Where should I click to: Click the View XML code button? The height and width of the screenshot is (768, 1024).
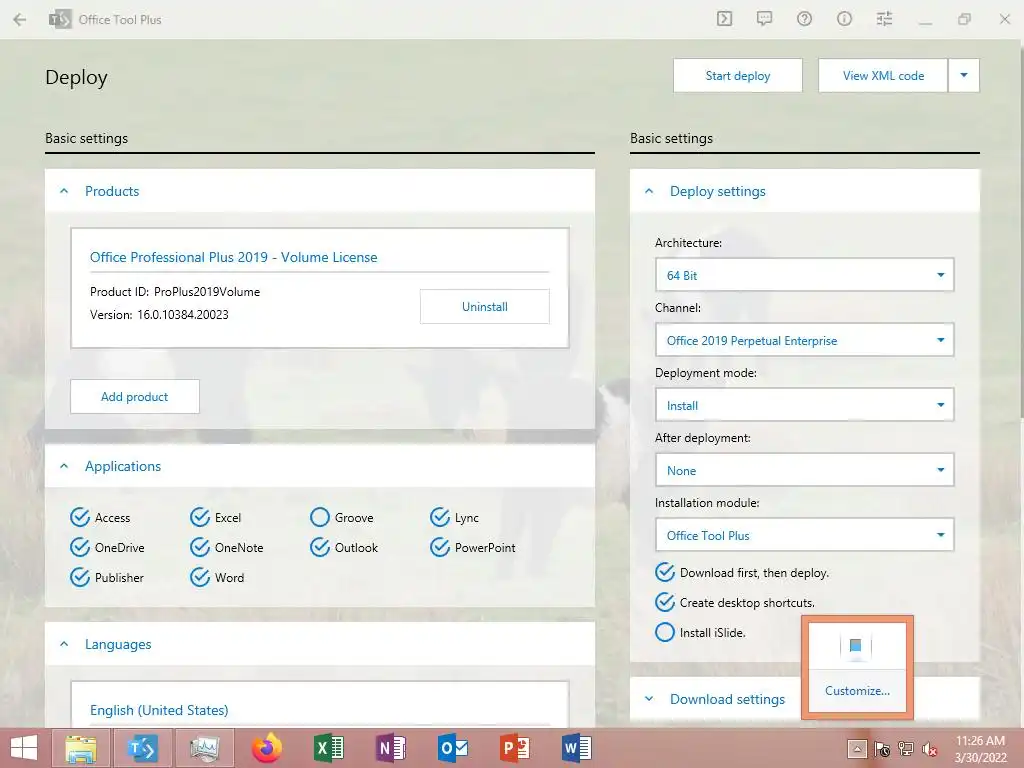(x=883, y=75)
